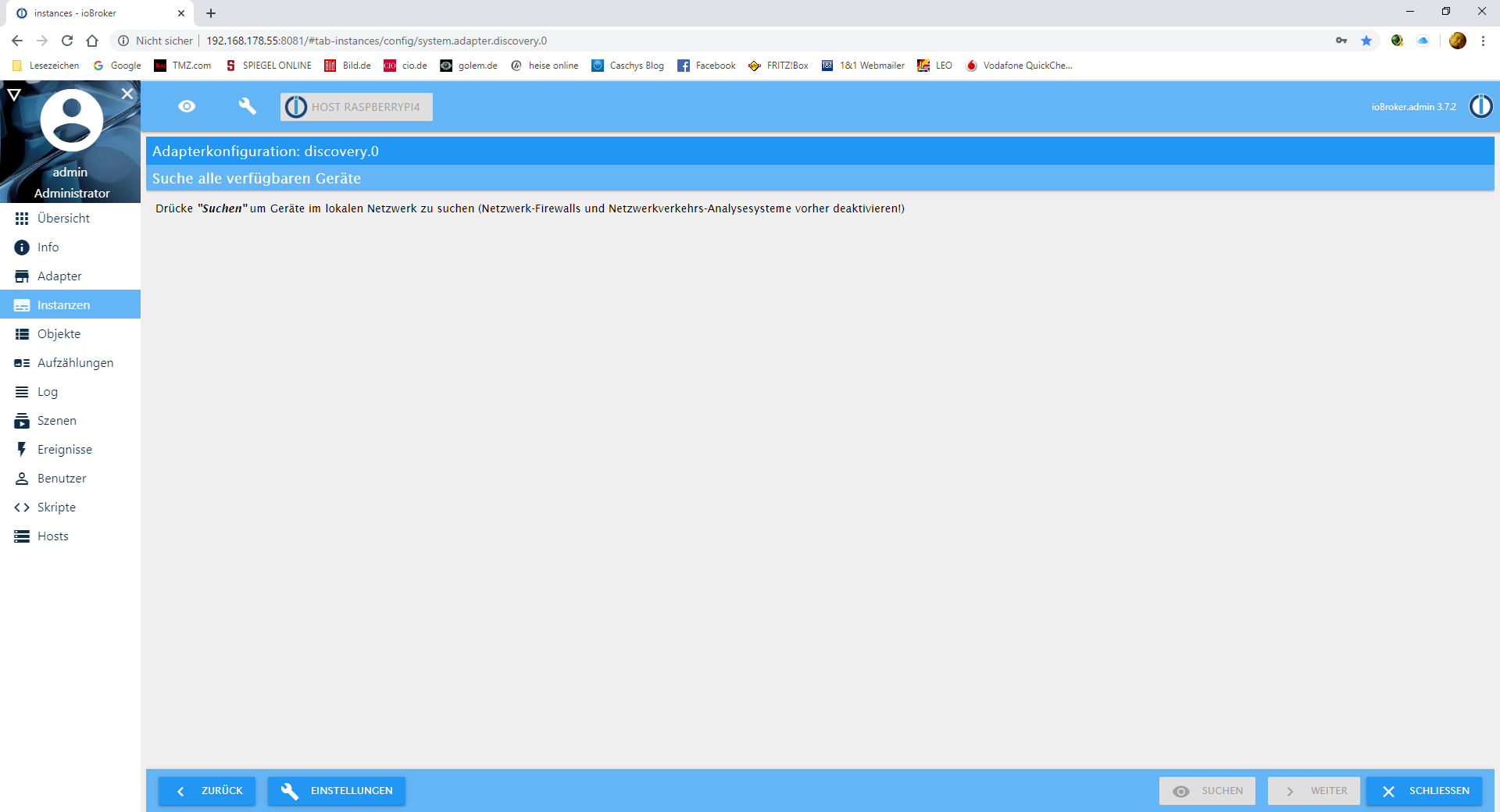Open instance configuration with the wrench icon

coord(247,106)
